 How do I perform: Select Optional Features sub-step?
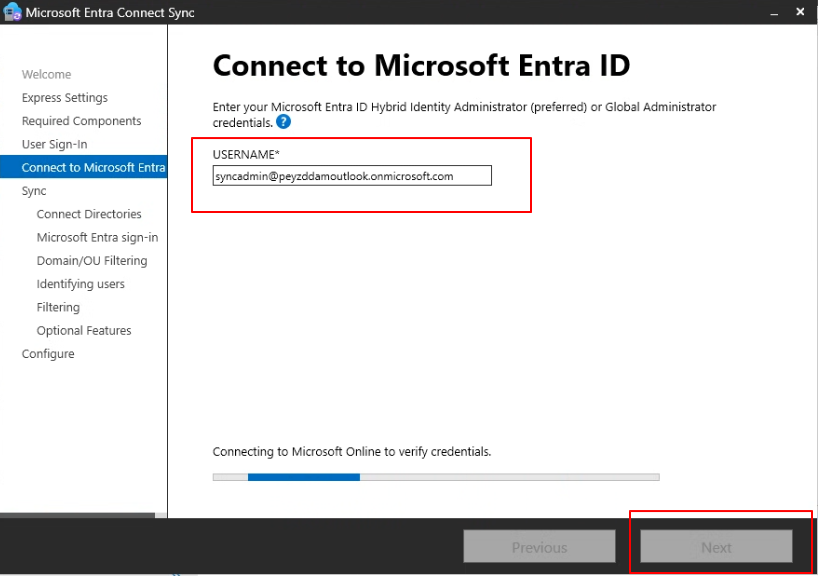tap(83, 331)
